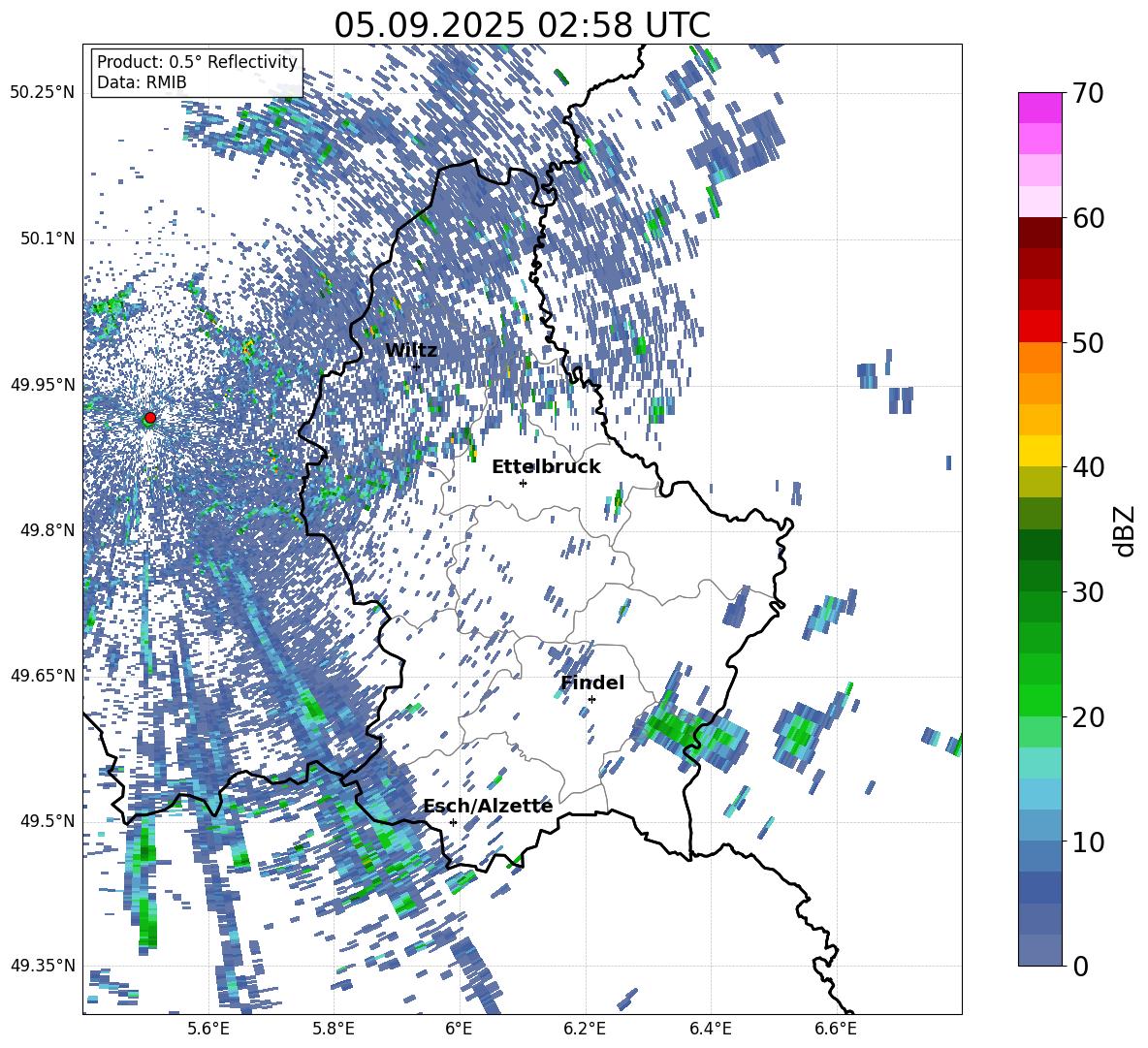Click the 5.6°E longitude tick label
This screenshot has width=1148, height=1048.
(x=207, y=1029)
